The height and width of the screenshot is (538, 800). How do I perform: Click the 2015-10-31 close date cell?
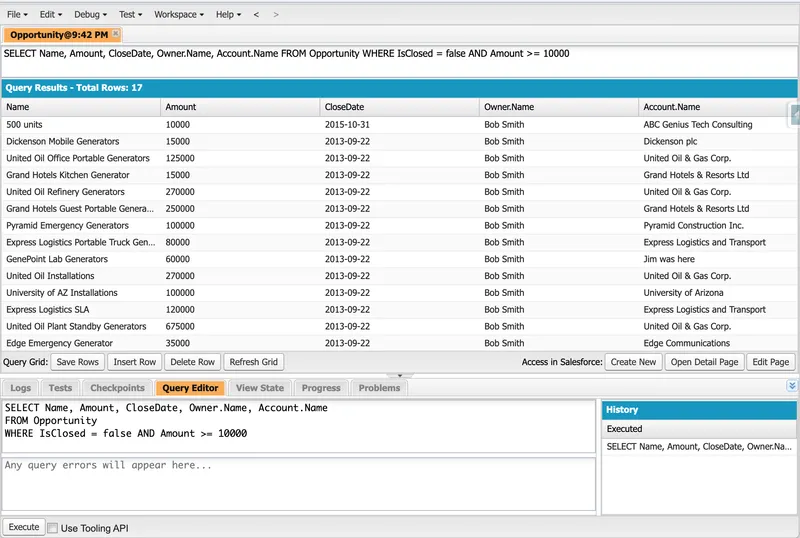pos(399,125)
